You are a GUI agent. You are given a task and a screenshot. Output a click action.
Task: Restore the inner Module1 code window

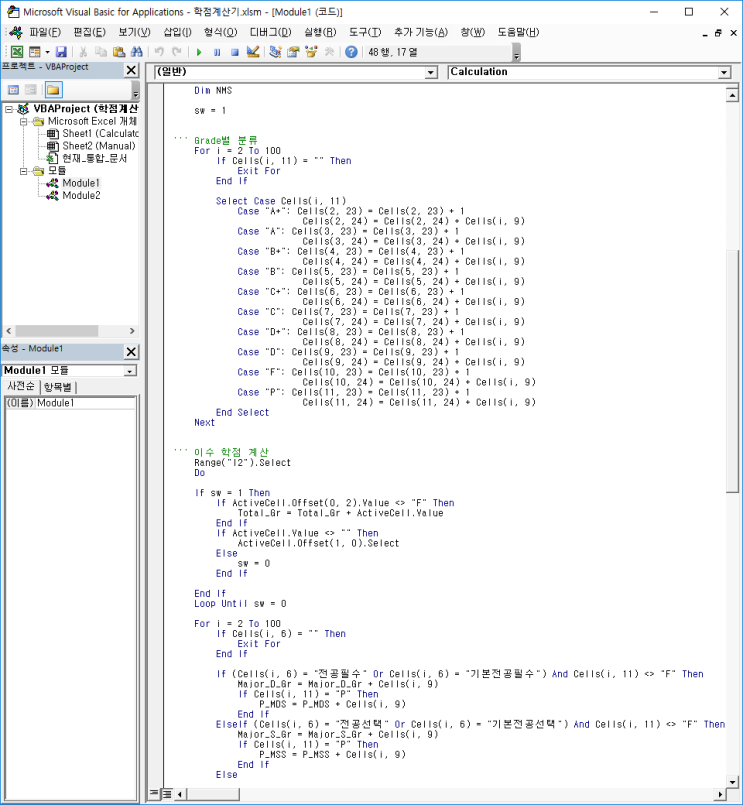[x=718, y=32]
